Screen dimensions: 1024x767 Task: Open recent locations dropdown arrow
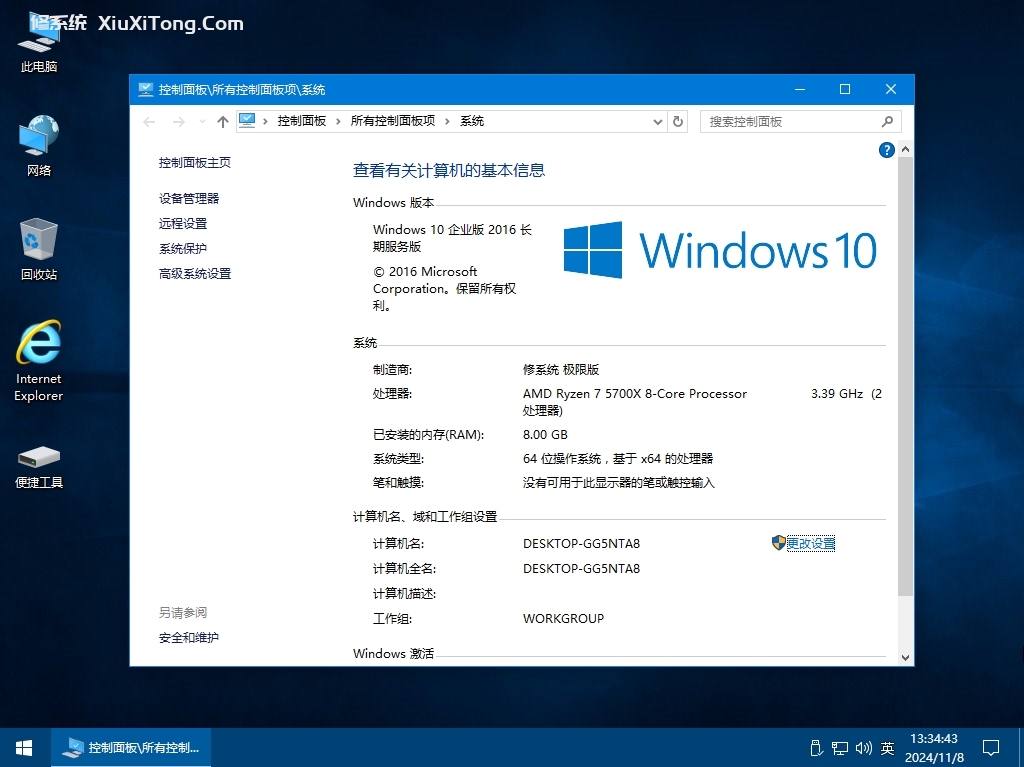point(202,122)
